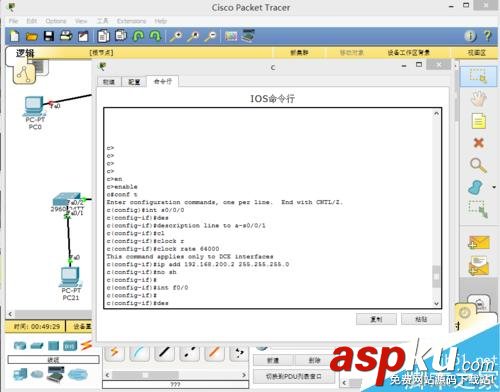Undo last action with green arrow
Viewport: 500px width, 392px height.
138,36
